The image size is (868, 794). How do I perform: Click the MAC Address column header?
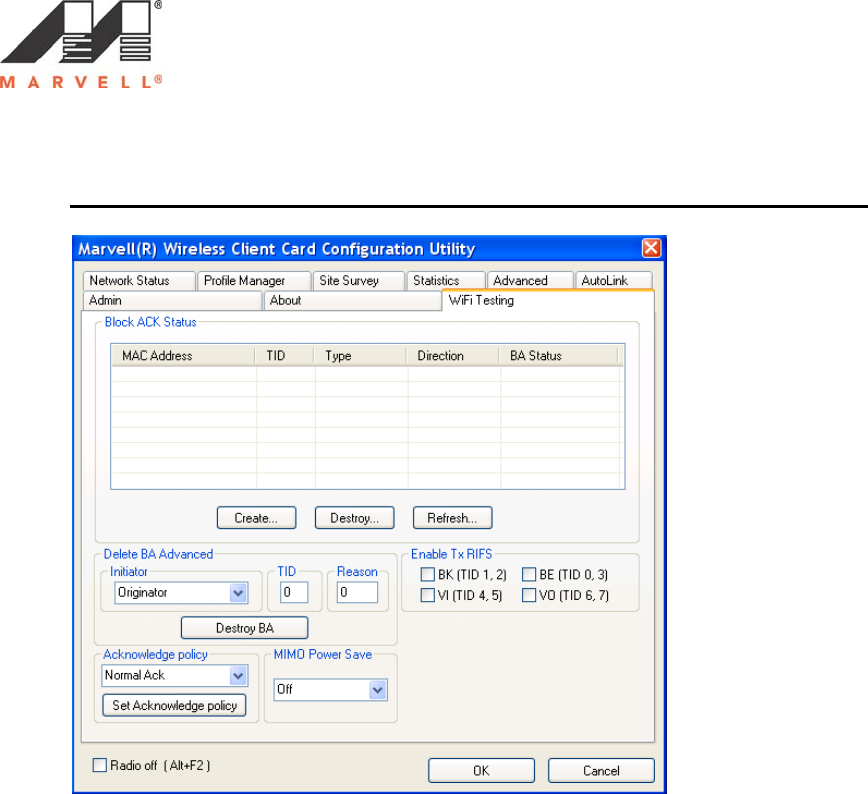[183, 355]
